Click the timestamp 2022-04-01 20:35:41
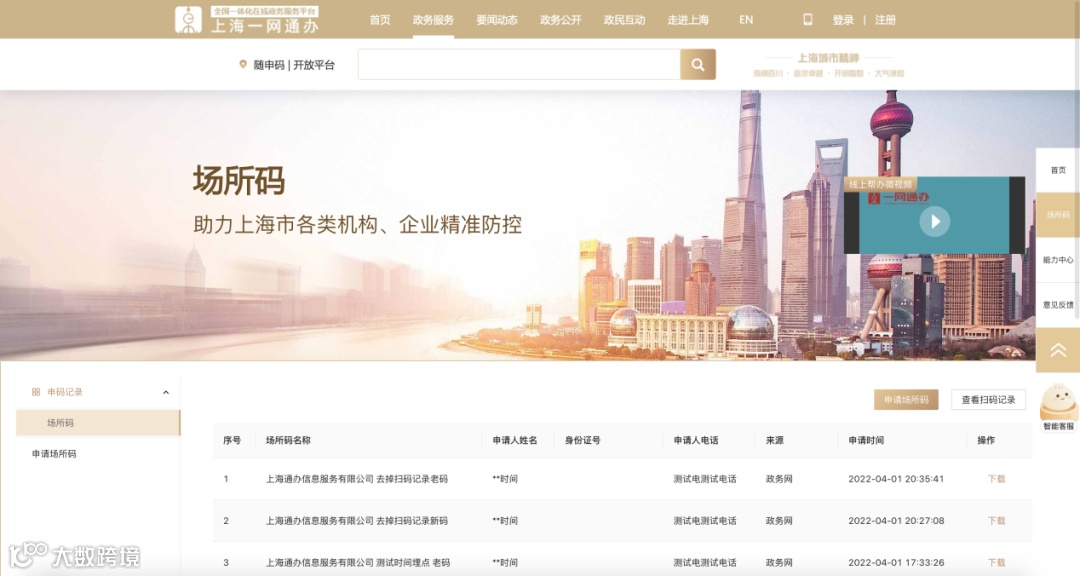1080x576 pixels. pos(896,479)
